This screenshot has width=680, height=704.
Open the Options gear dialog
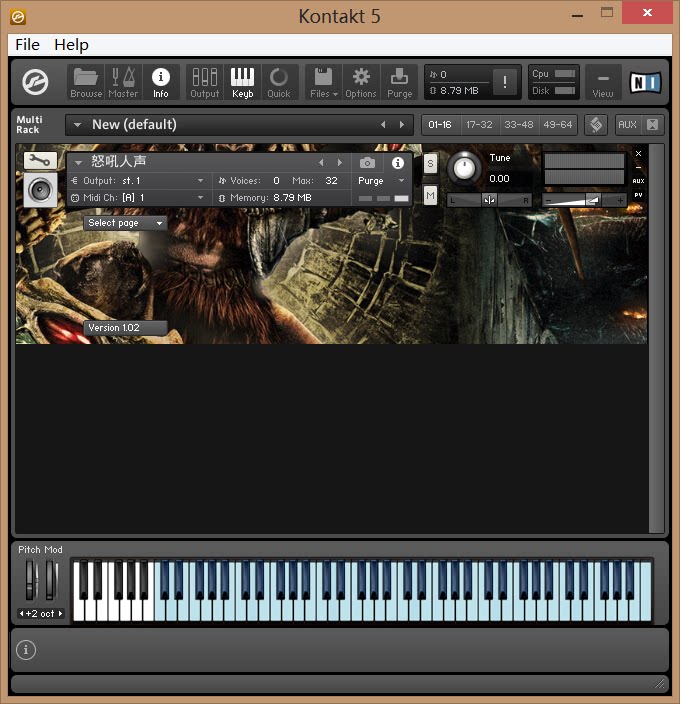pyautogui.click(x=361, y=82)
